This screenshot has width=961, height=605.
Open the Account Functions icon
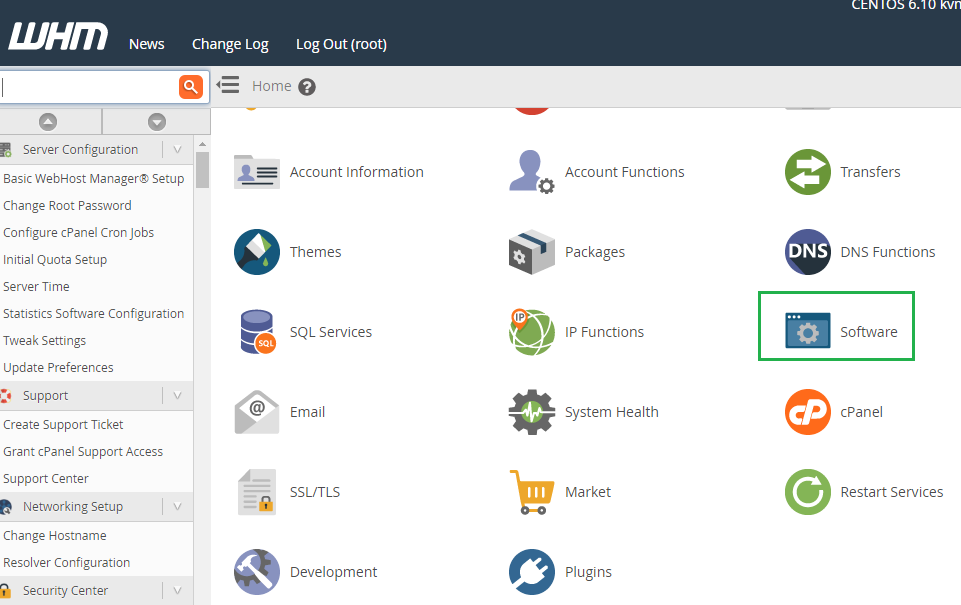[x=531, y=172]
